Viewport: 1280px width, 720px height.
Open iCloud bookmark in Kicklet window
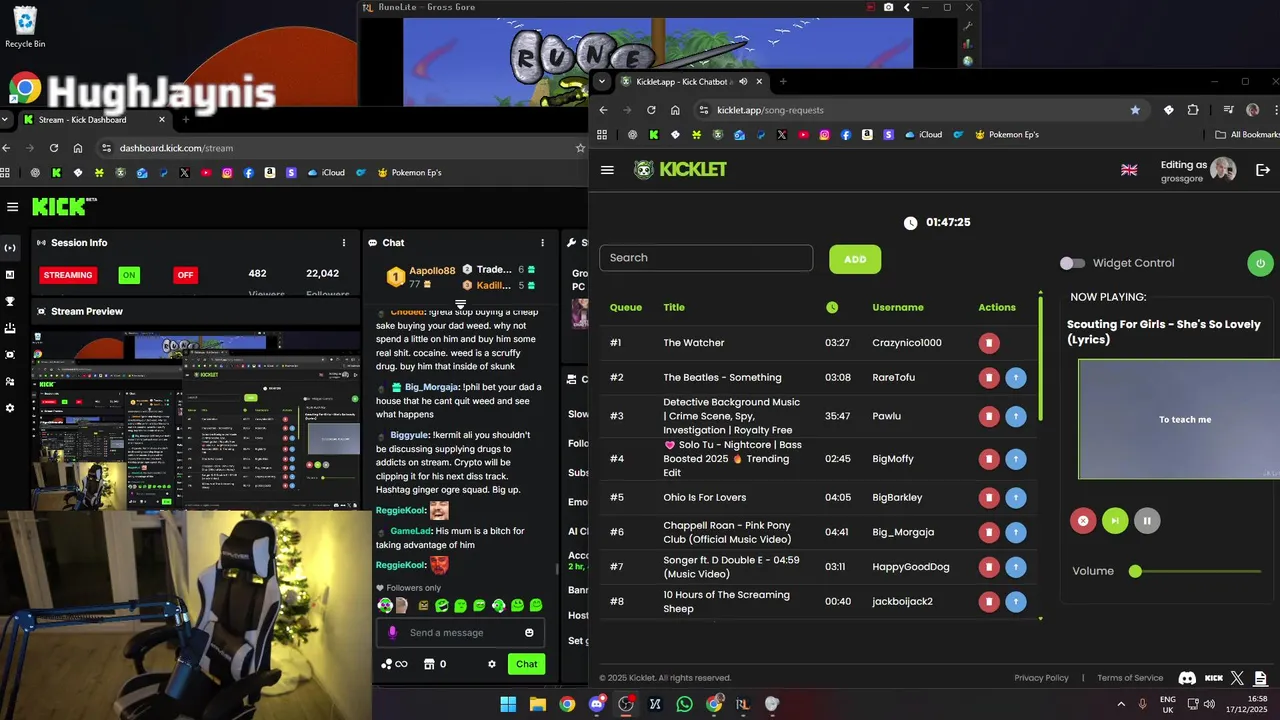tap(923, 135)
